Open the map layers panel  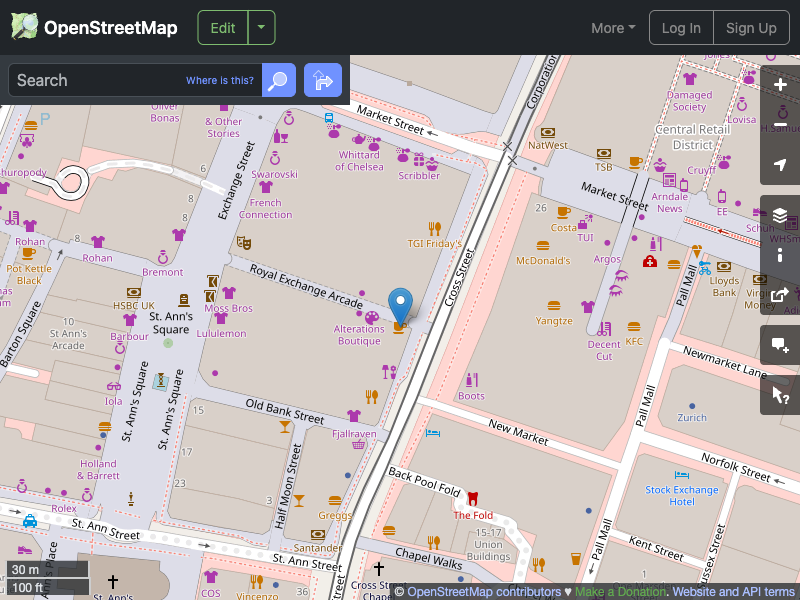[x=780, y=215]
